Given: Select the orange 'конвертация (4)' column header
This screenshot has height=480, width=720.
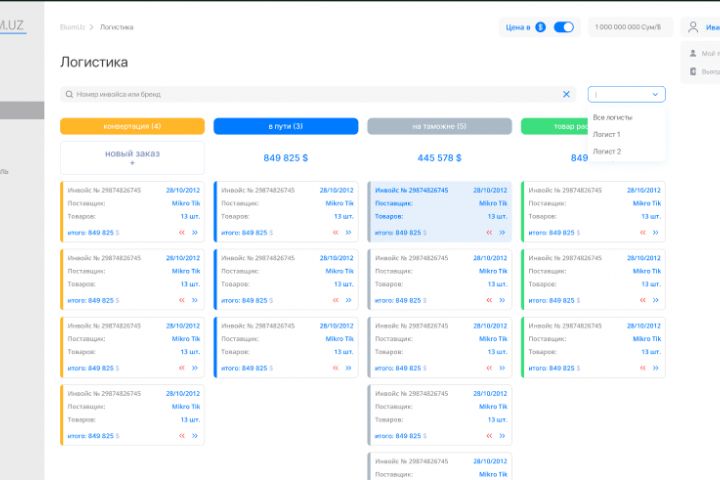Looking at the screenshot, I should 132,126.
